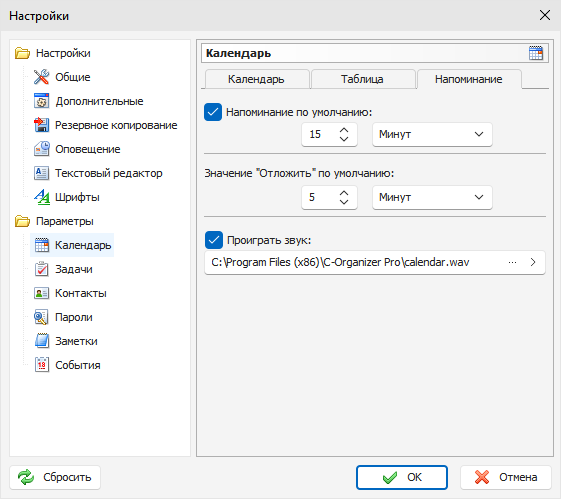Screen dimensions: 561x499
Task: Click the Заметки notepad icon
Action: (x=42, y=341)
